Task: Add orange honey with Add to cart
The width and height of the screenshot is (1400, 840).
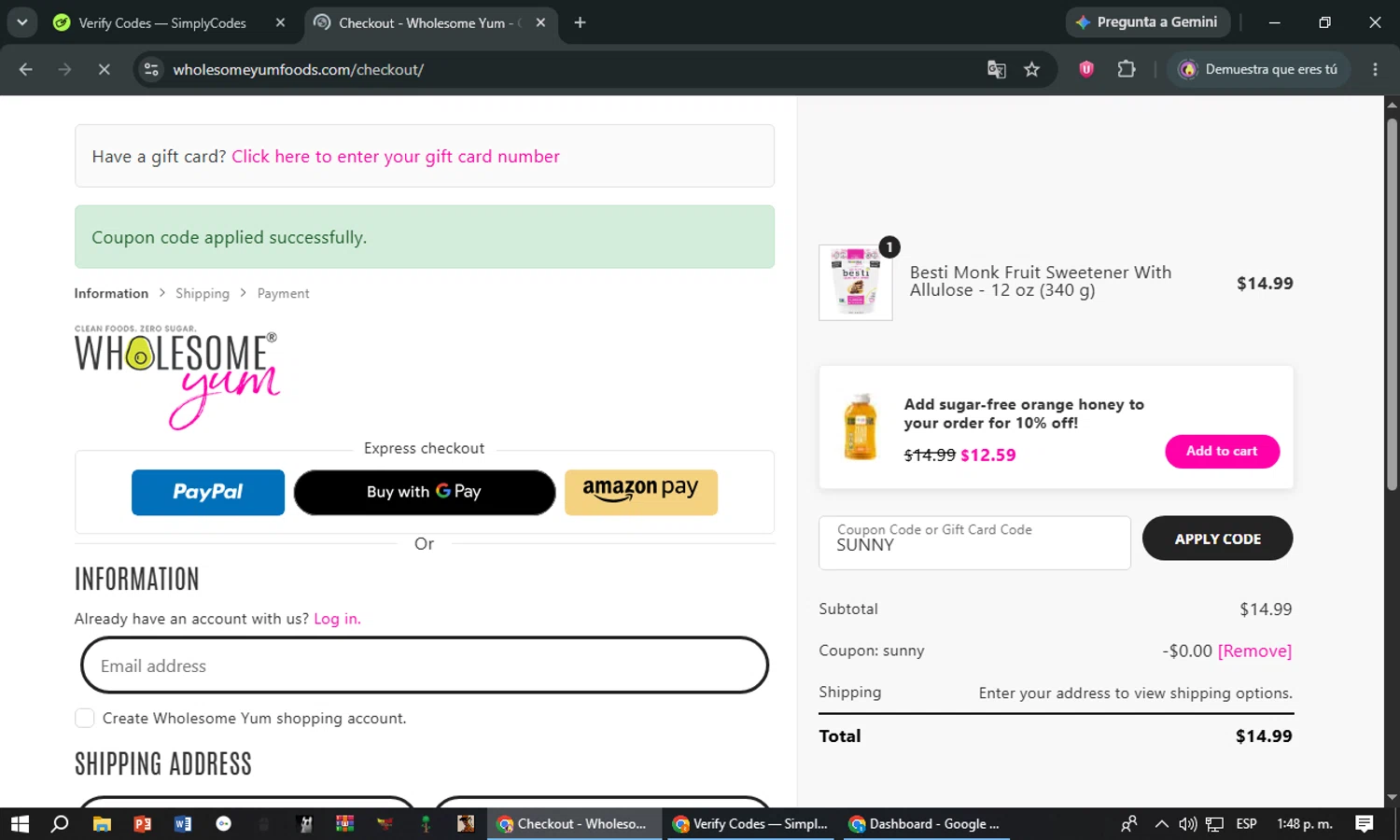Action: 1222,452
